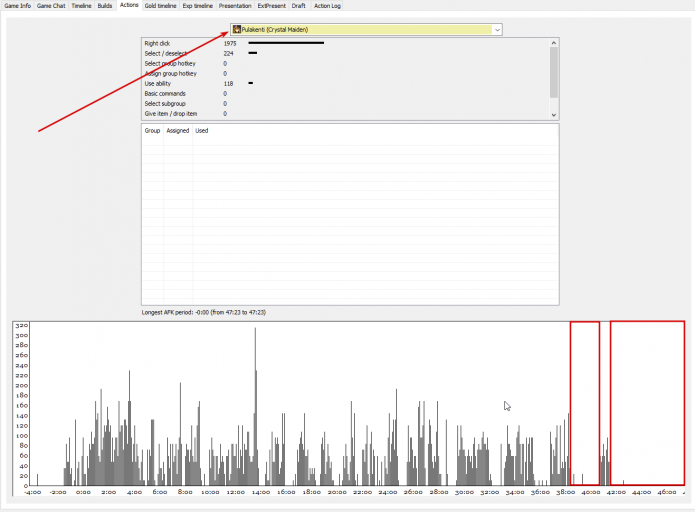This screenshot has height=512, width=695.
Task: Select the Select / deselect row
Action: point(345,54)
